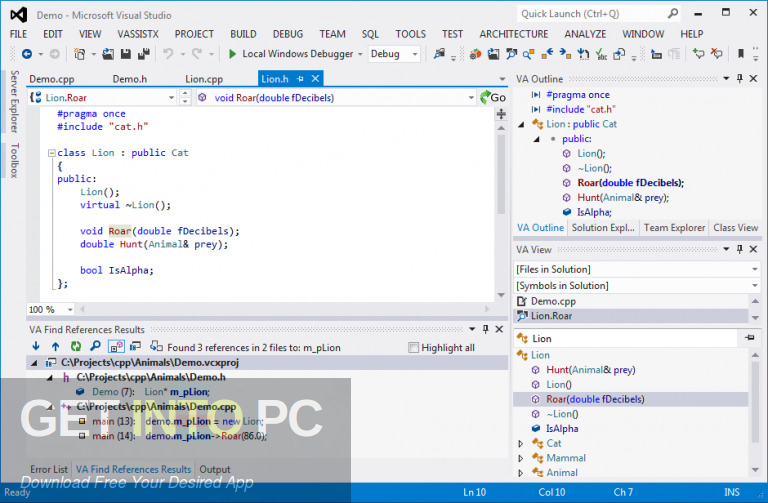Refresh find references results

pos(75,346)
